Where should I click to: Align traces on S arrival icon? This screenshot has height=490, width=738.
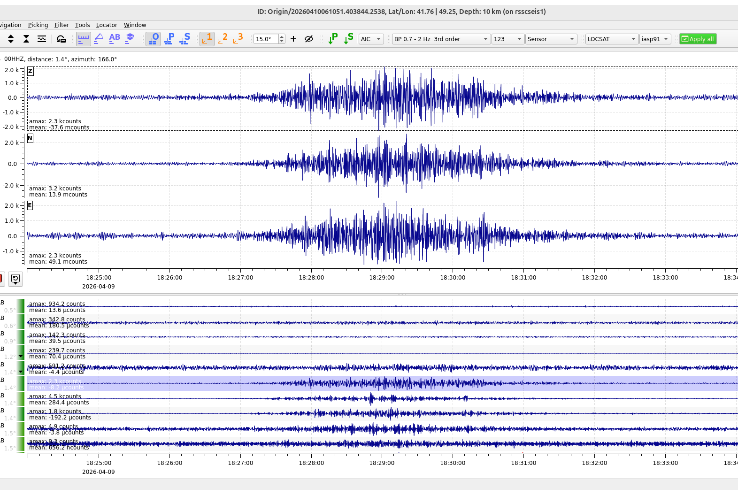[x=185, y=39]
